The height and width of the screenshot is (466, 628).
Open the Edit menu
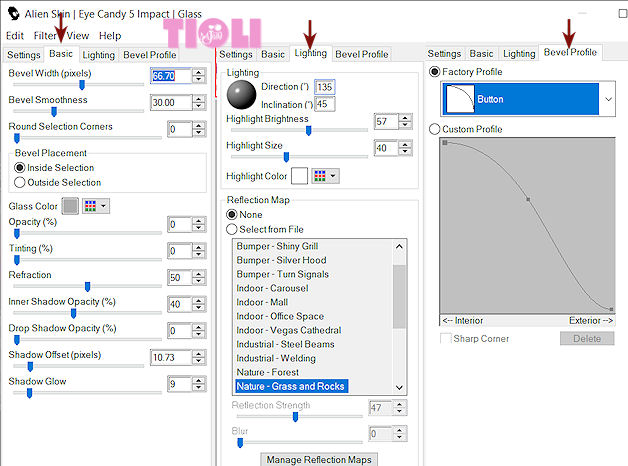point(15,36)
